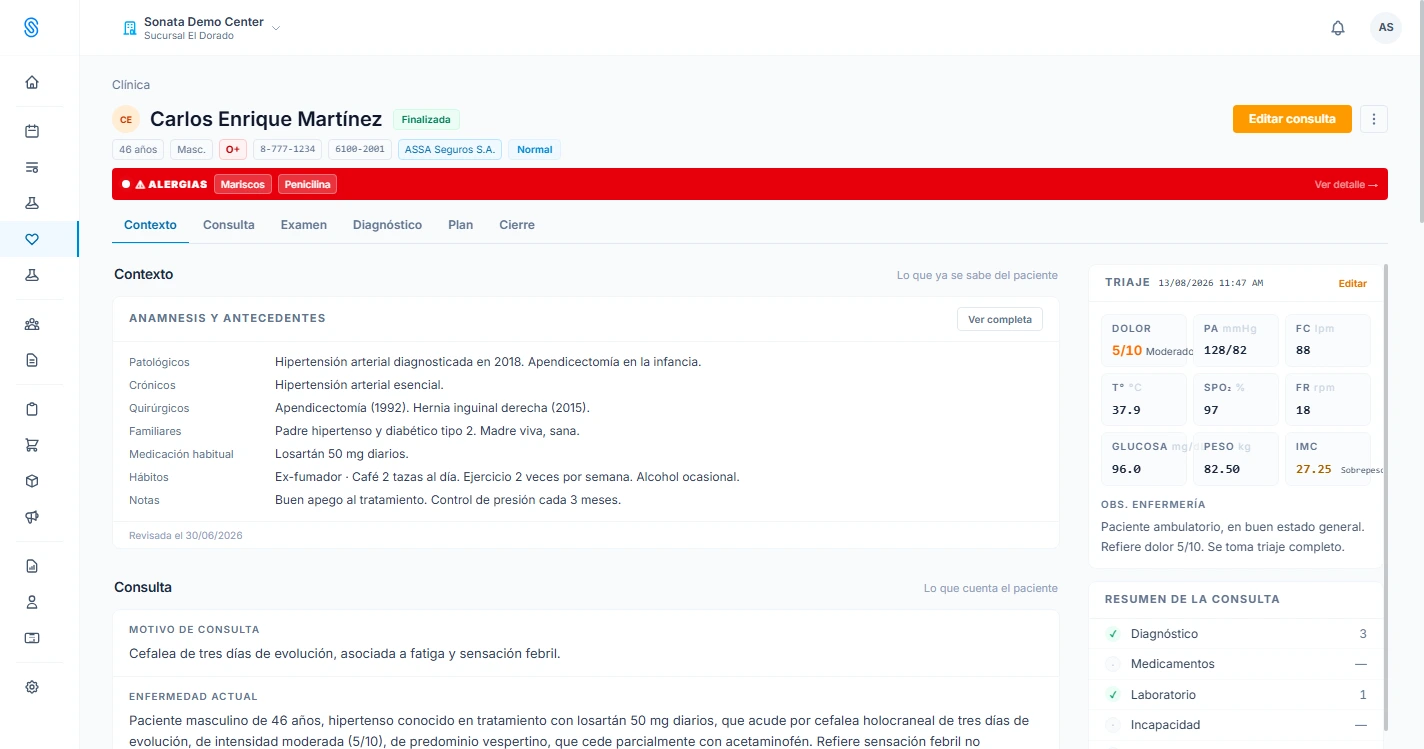Click the DOLOR 5/10 triage card
This screenshot has width=1424, height=749.
point(1144,340)
